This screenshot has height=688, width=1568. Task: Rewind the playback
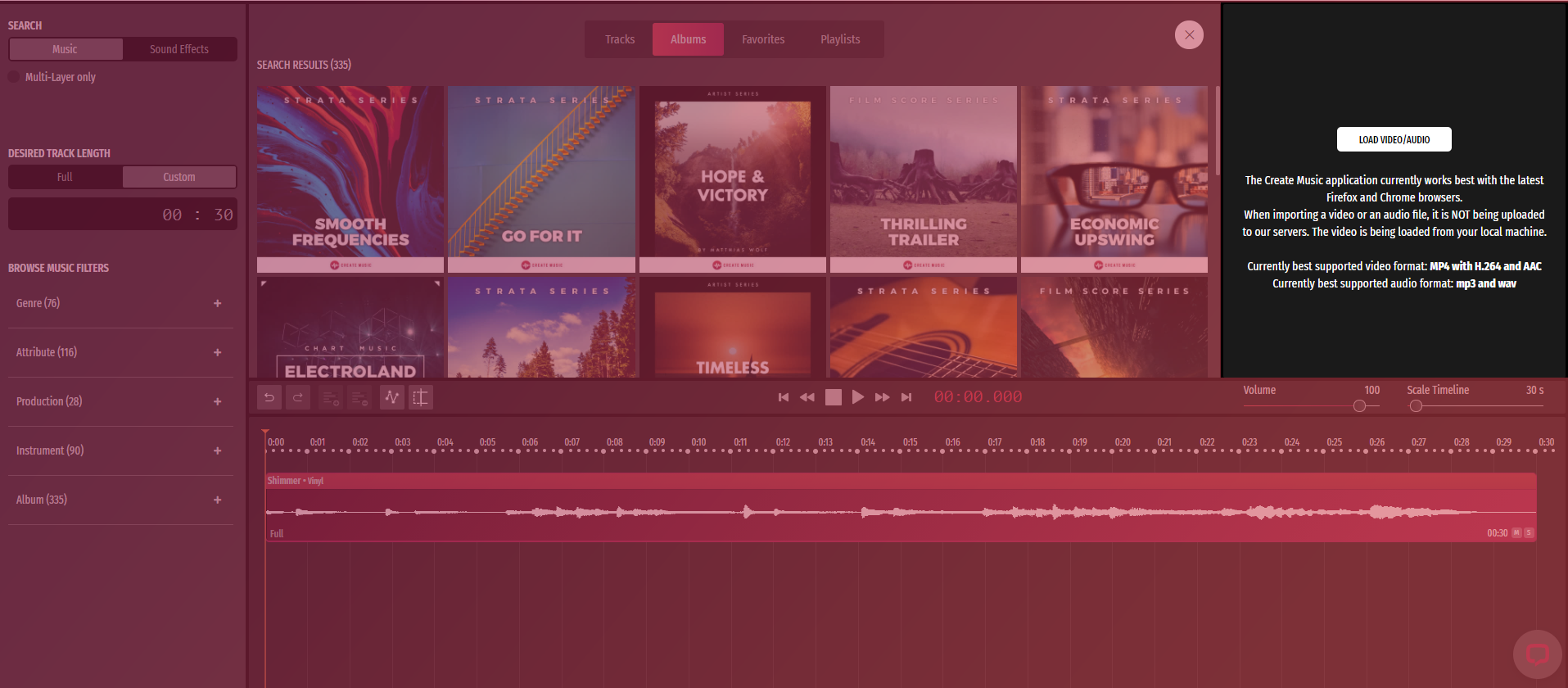[x=807, y=397]
